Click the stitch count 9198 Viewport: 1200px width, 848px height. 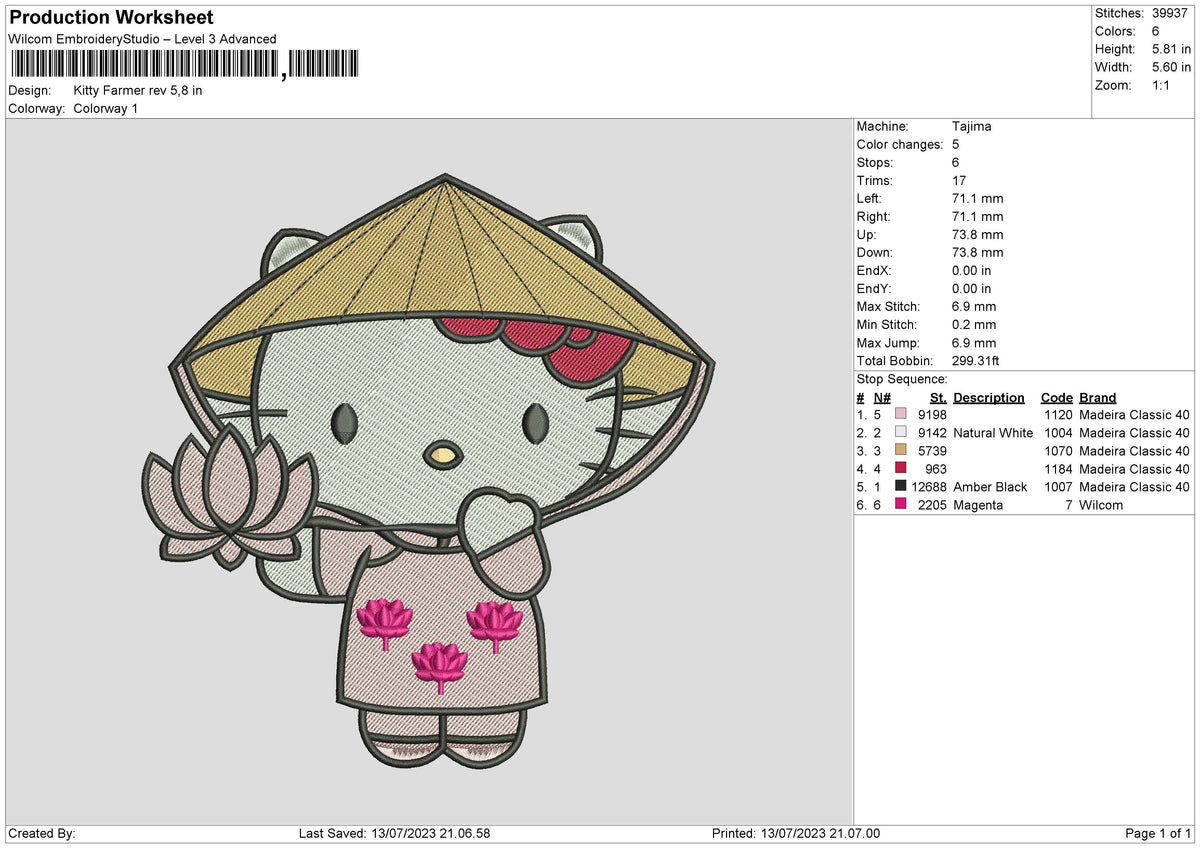click(932, 415)
